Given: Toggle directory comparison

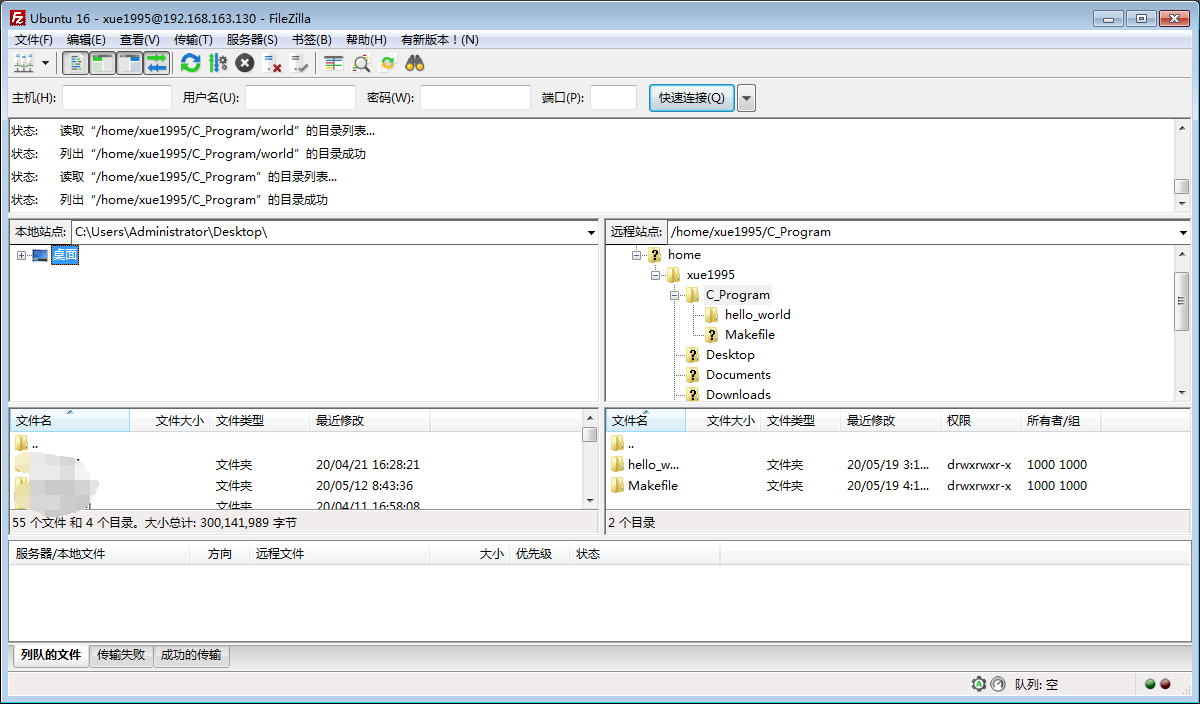Looking at the screenshot, I should pyautogui.click(x=361, y=64).
